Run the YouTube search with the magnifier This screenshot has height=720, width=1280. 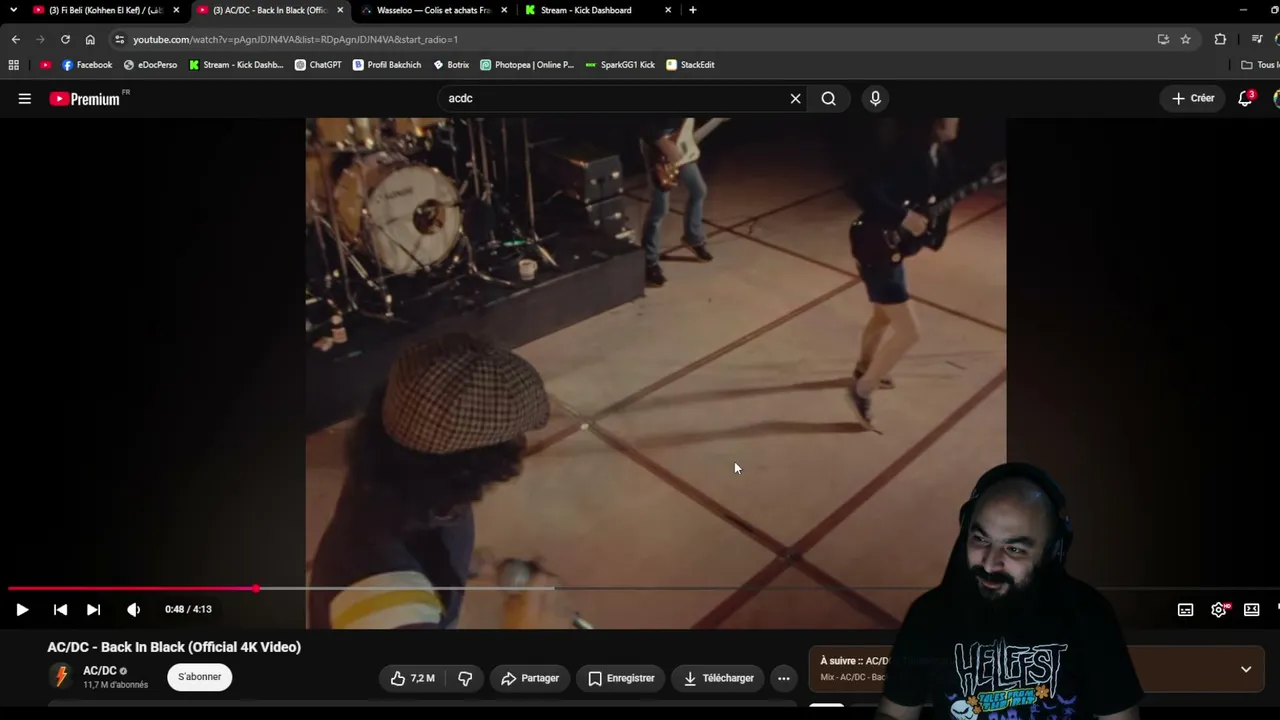pyautogui.click(x=828, y=98)
